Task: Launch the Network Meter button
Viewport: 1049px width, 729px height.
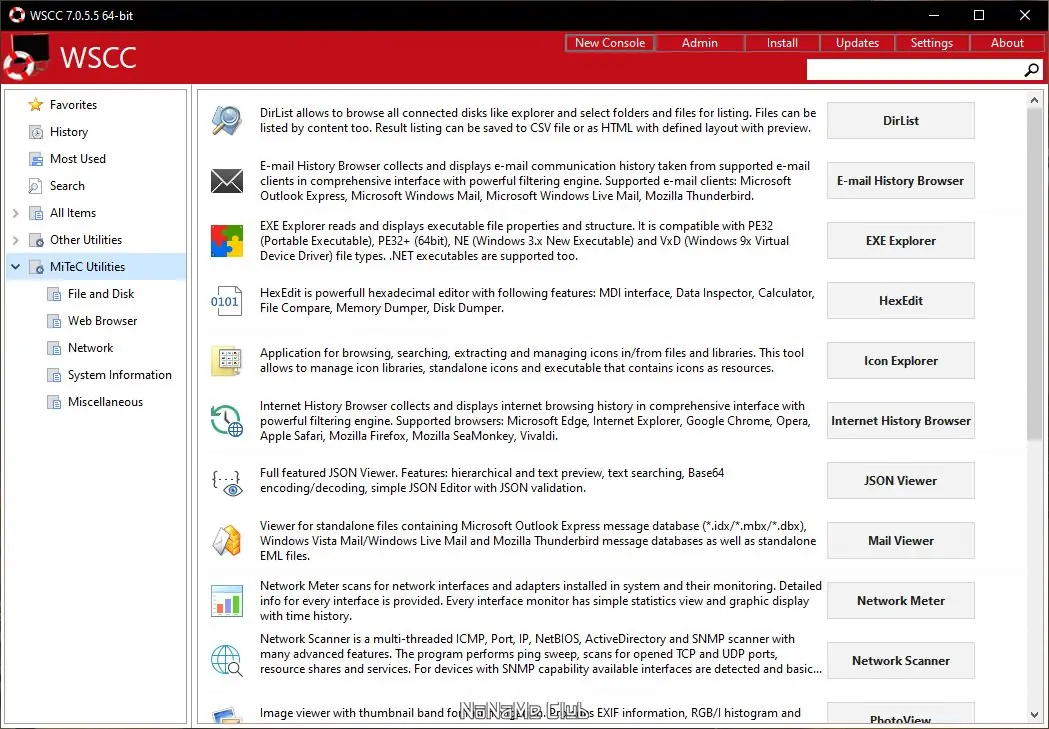Action: [x=900, y=601]
